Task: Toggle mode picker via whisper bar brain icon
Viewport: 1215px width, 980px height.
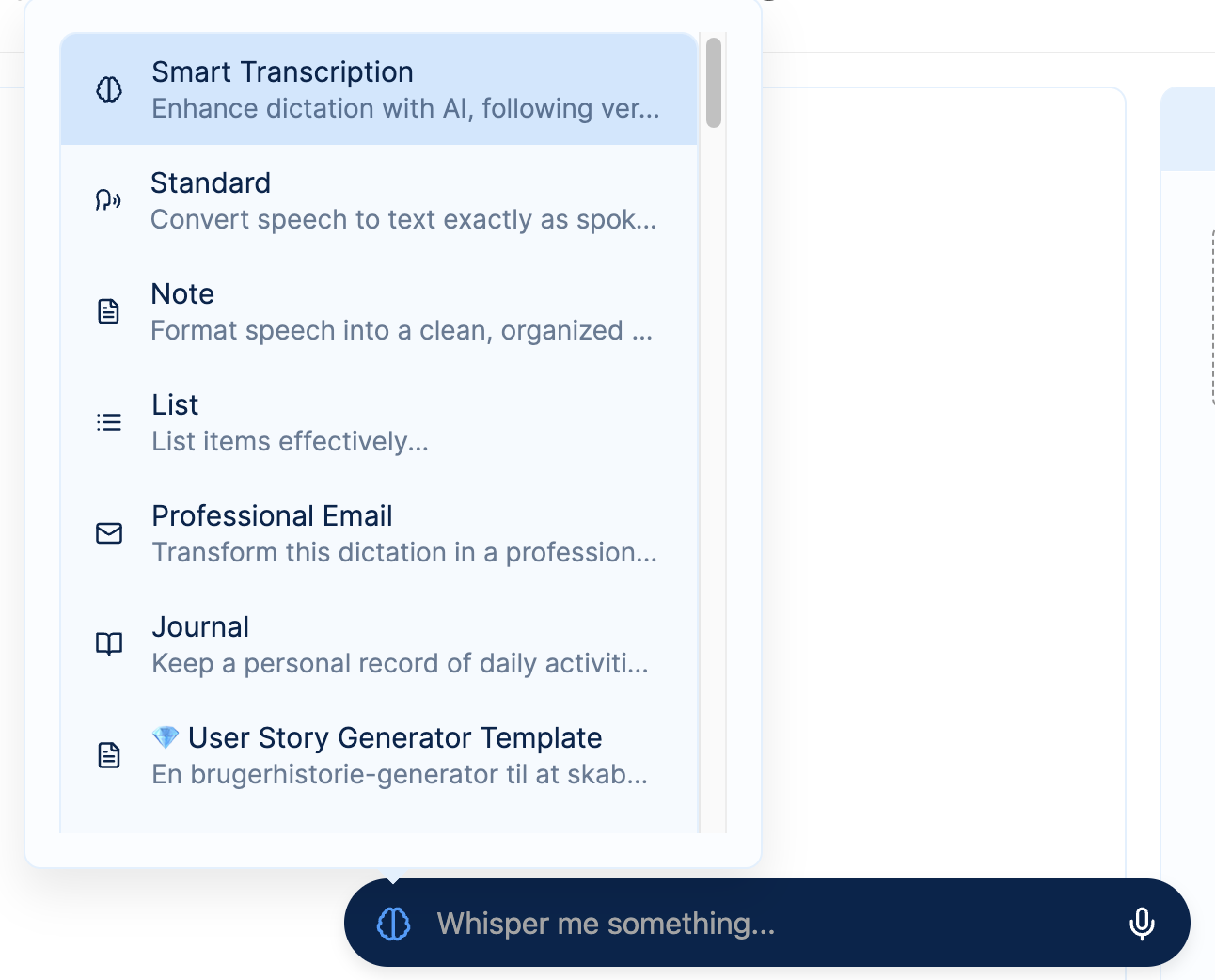Action: point(393,924)
